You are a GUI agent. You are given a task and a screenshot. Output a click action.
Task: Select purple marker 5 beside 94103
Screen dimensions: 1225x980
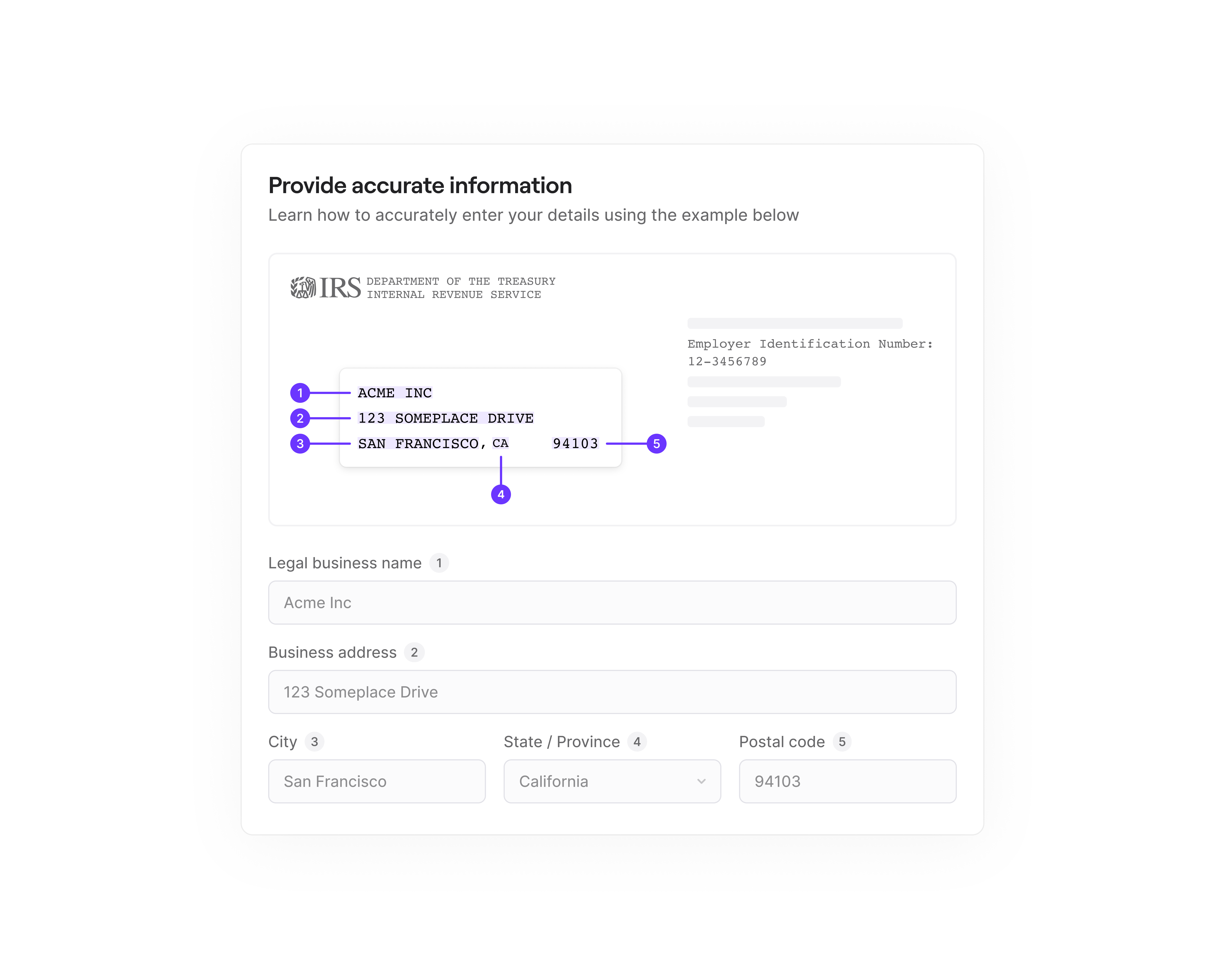click(657, 444)
